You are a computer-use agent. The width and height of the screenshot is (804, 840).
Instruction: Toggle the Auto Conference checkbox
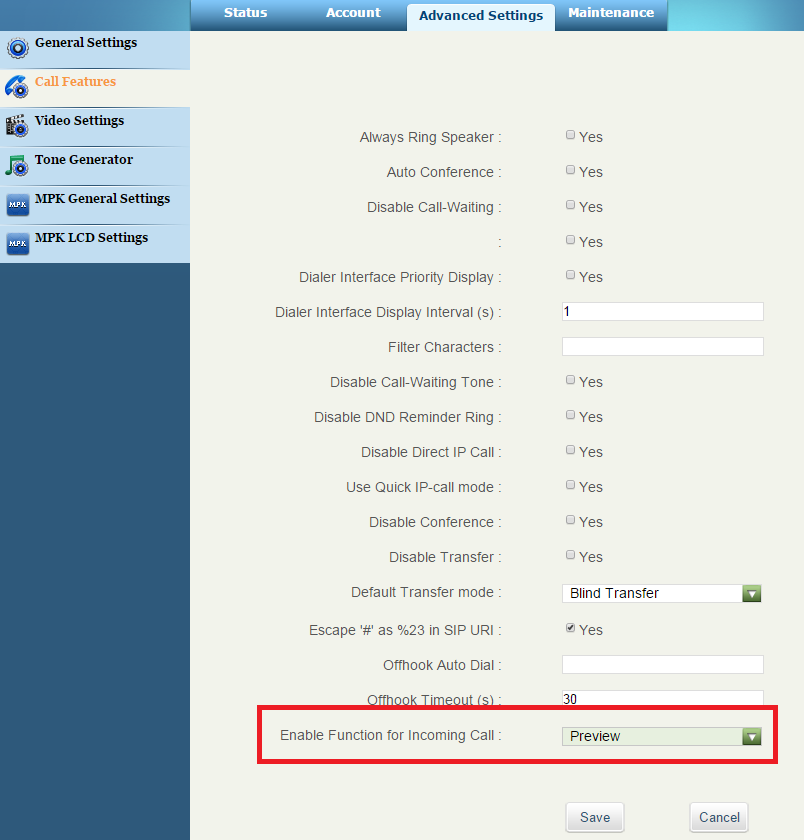click(x=570, y=170)
